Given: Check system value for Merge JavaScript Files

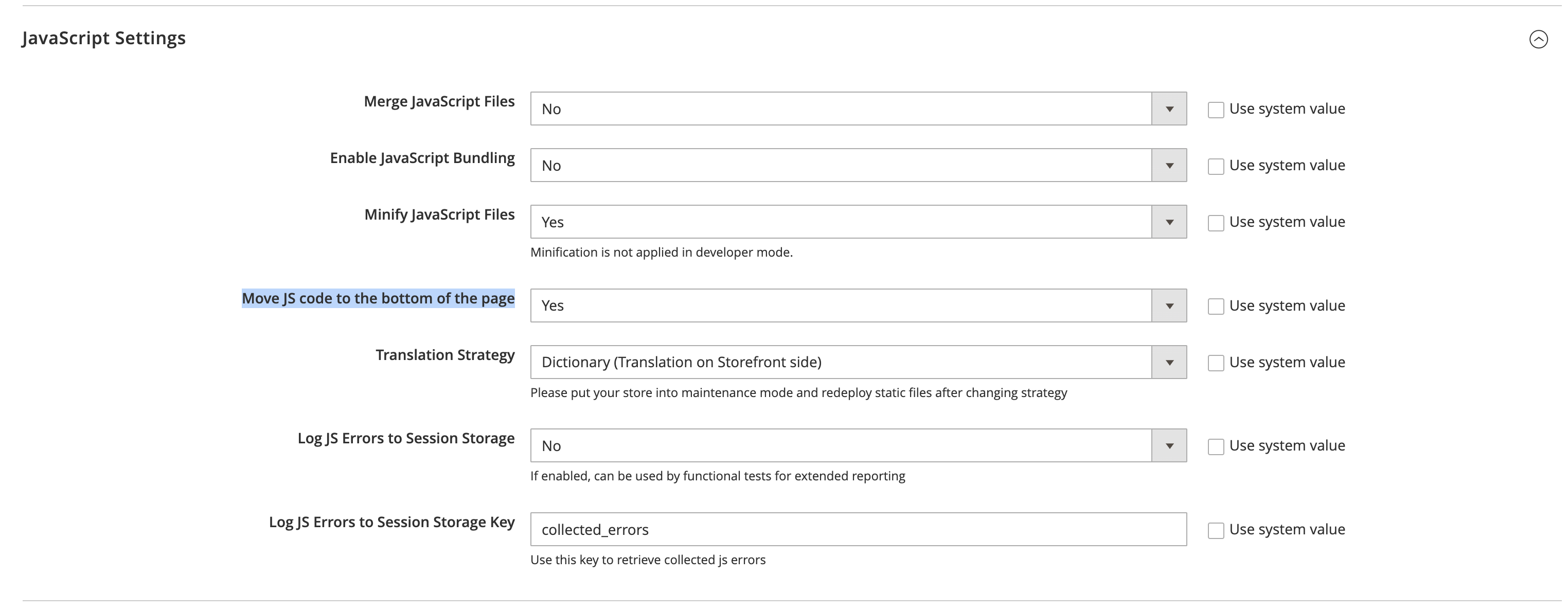Looking at the screenshot, I should (x=1216, y=110).
